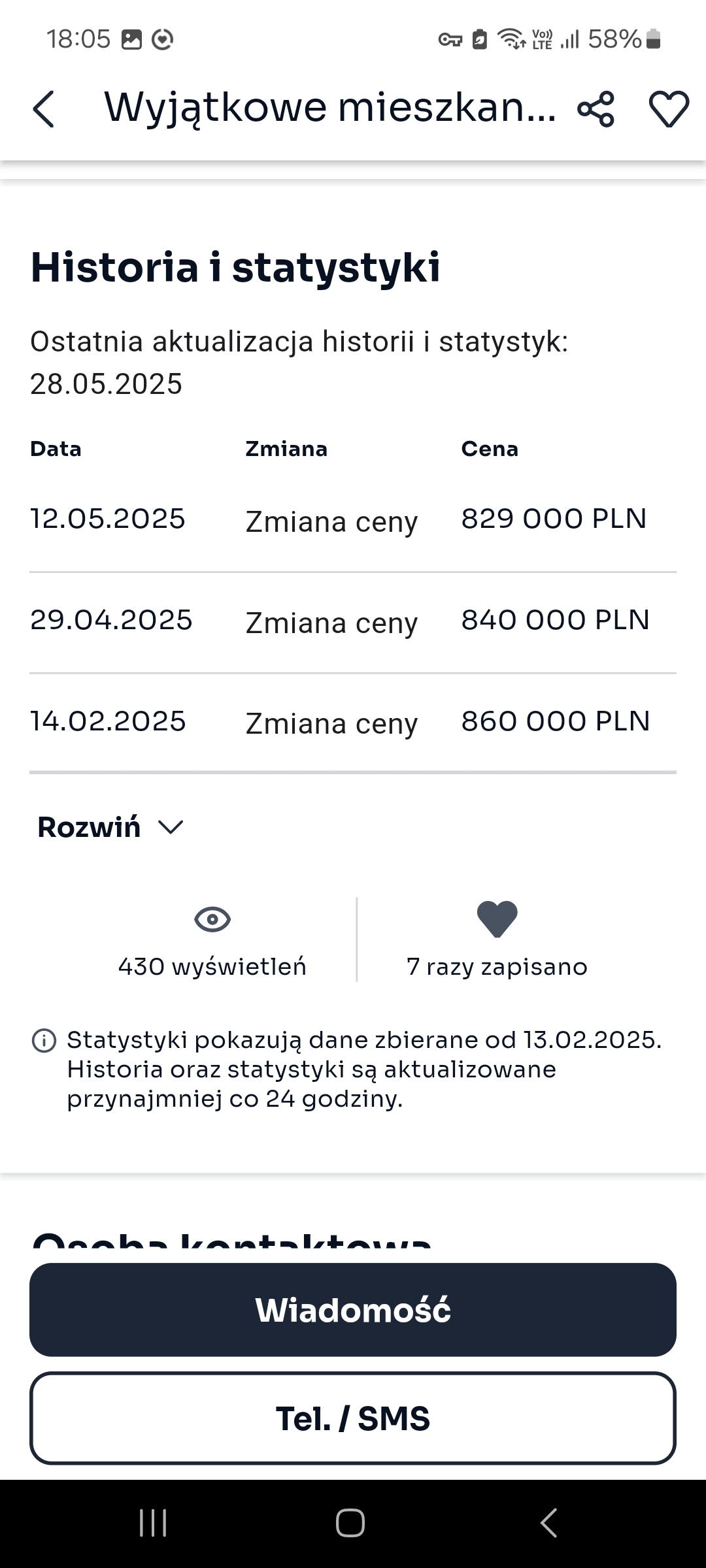This screenshot has height=1568, width=706.
Task: Tap the back arrow in header
Action: [44, 108]
